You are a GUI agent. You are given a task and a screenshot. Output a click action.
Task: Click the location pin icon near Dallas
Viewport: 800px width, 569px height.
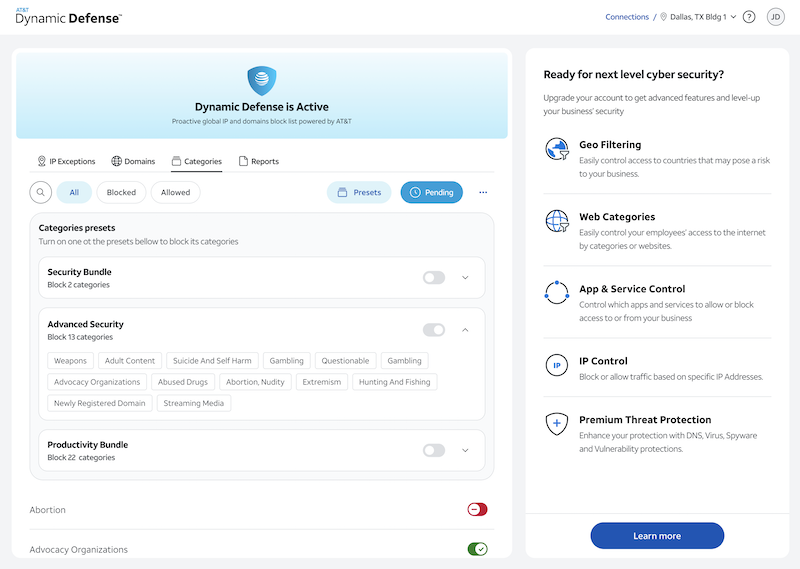(x=663, y=17)
